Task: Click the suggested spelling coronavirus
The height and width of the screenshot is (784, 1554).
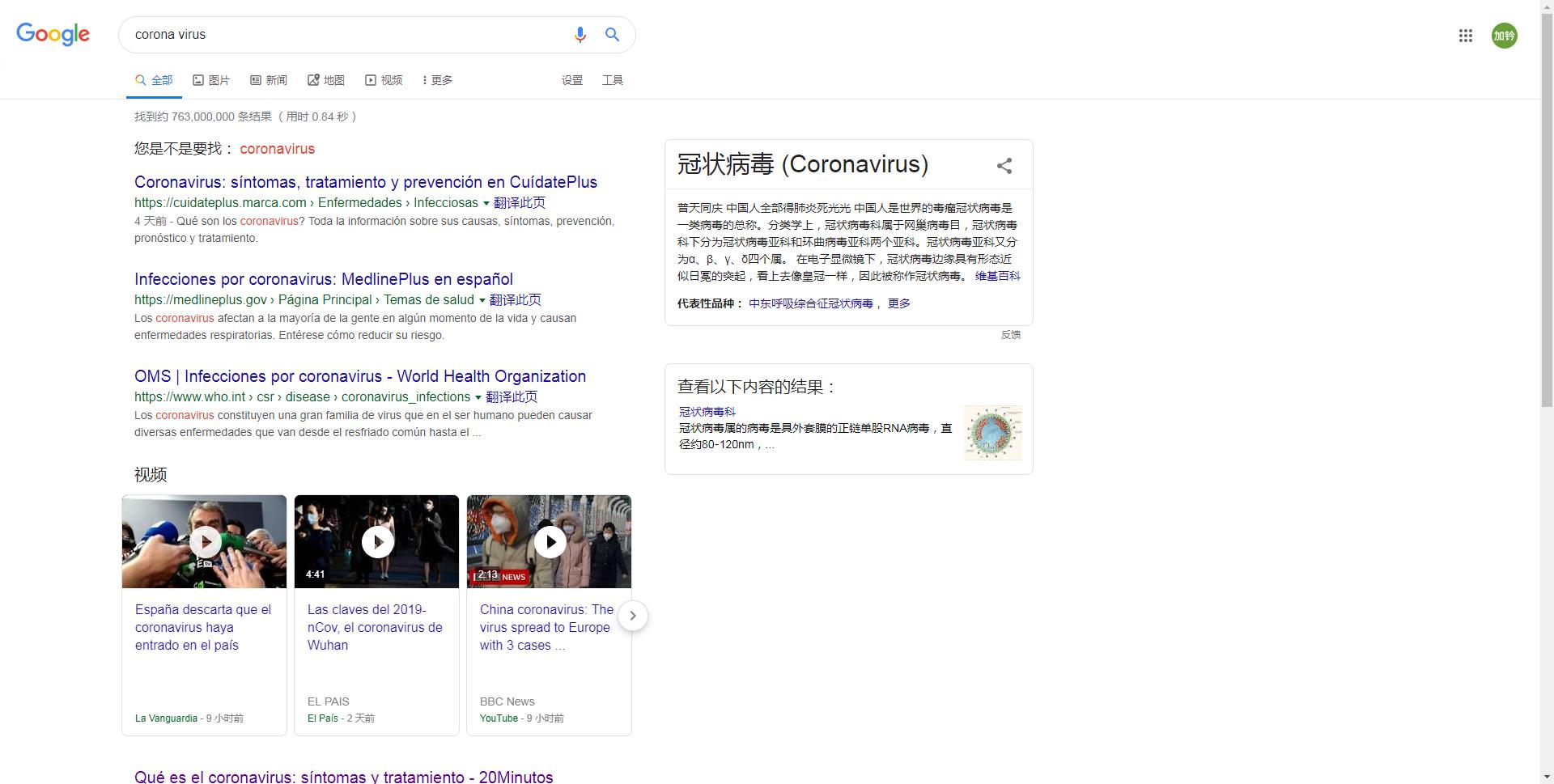Action: [277, 149]
